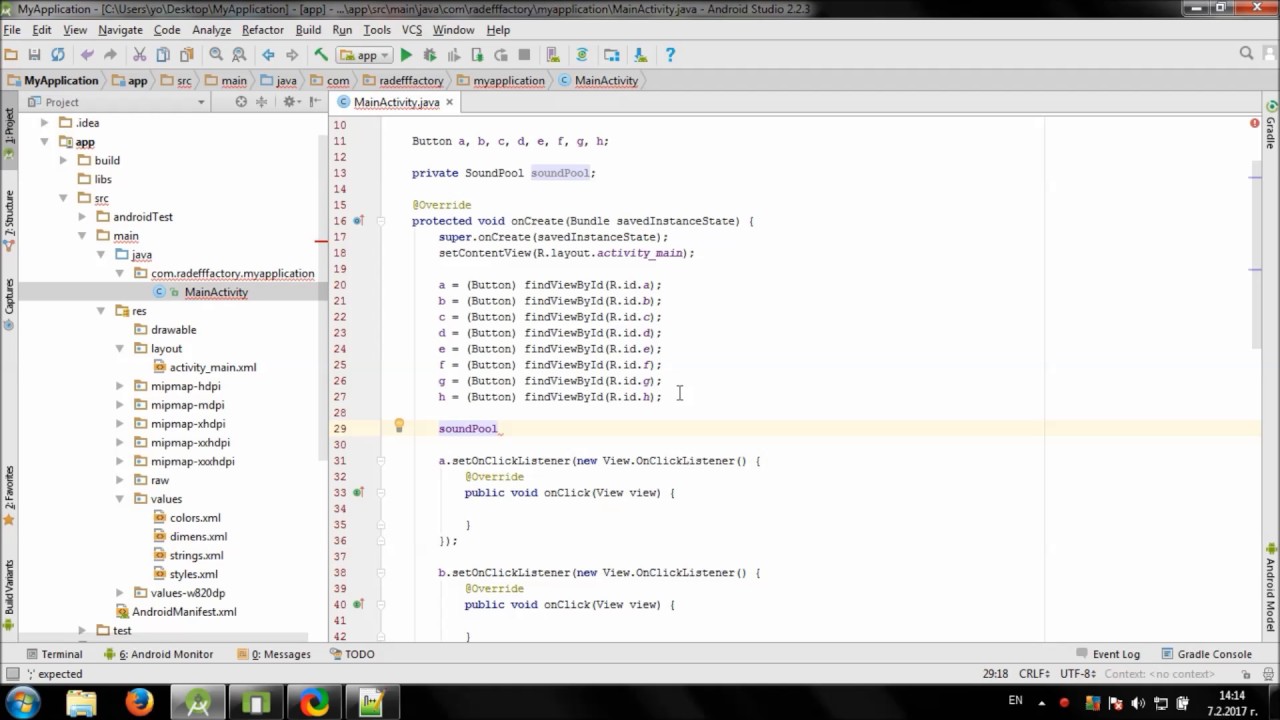Open the VCS menu
1280x720 pixels.
pos(412,30)
